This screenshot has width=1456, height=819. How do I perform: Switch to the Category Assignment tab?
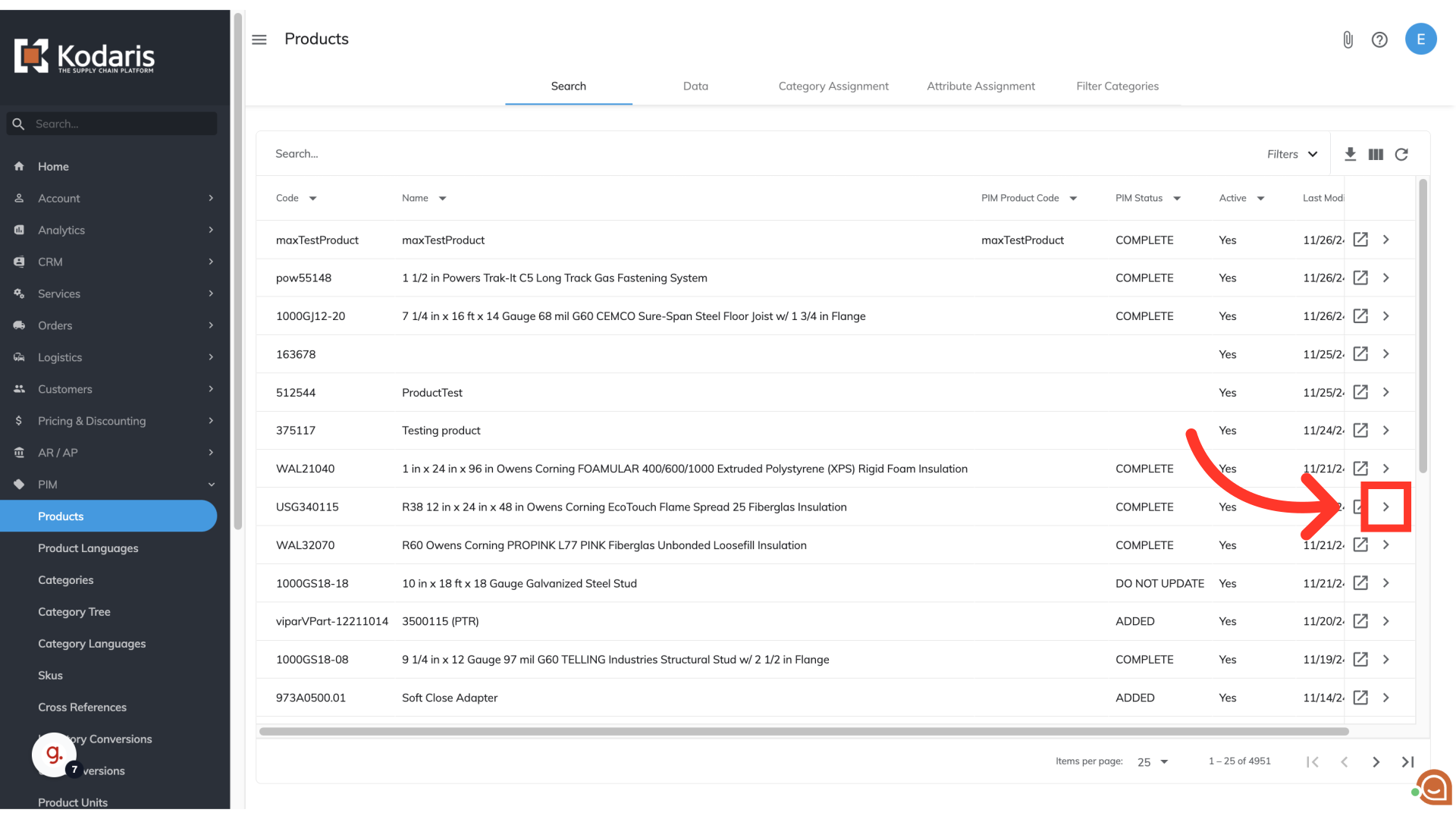(833, 86)
